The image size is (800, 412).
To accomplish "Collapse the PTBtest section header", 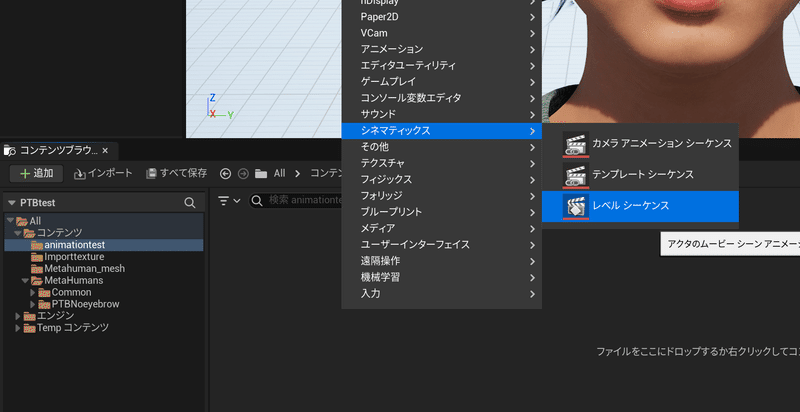I will (12, 203).
